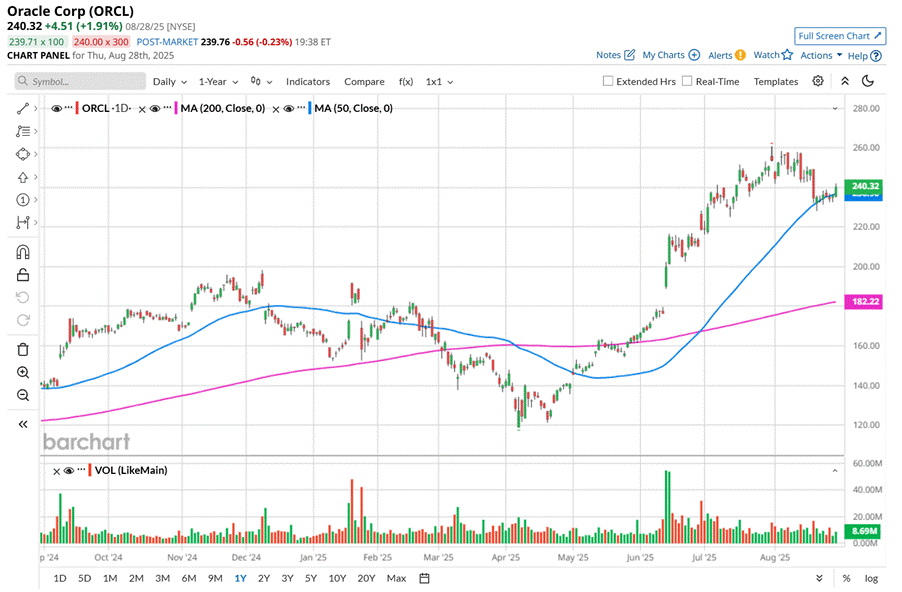The width and height of the screenshot is (902, 592).
Task: Open the 1-Year period dropdown
Action: coord(219,82)
